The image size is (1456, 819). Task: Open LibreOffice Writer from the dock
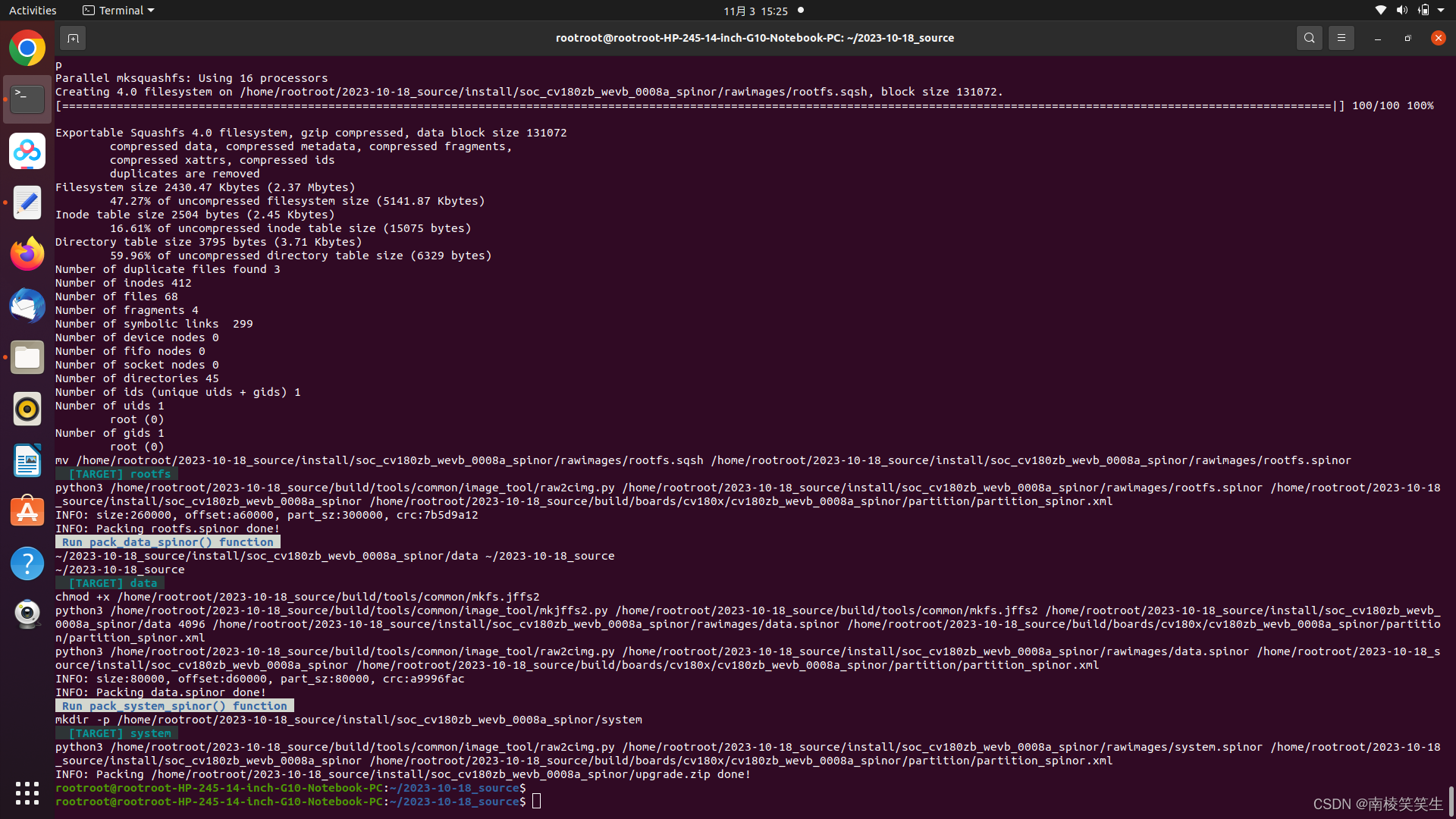(x=27, y=460)
